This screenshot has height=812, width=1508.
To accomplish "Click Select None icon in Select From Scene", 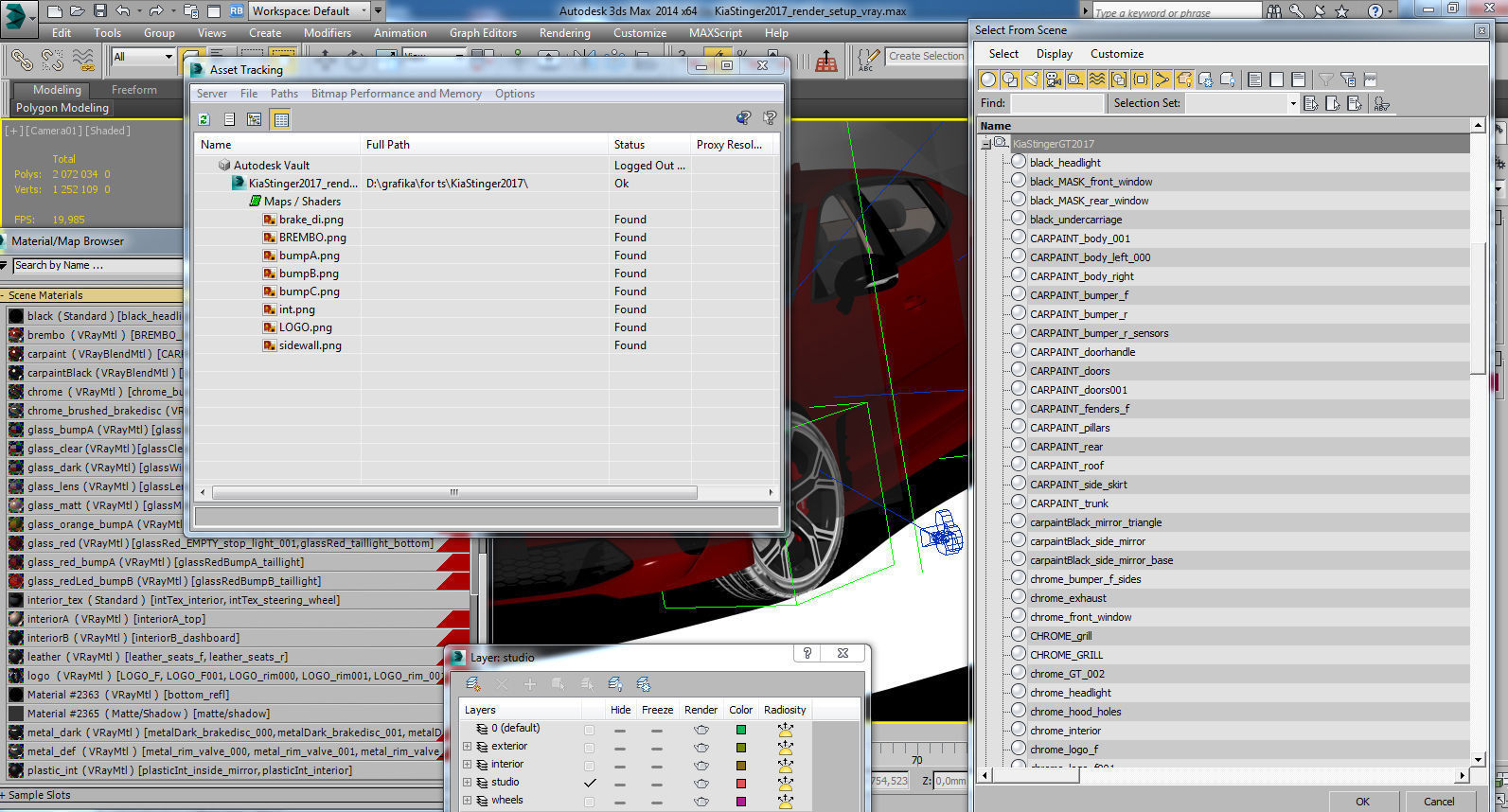I will (1277, 79).
